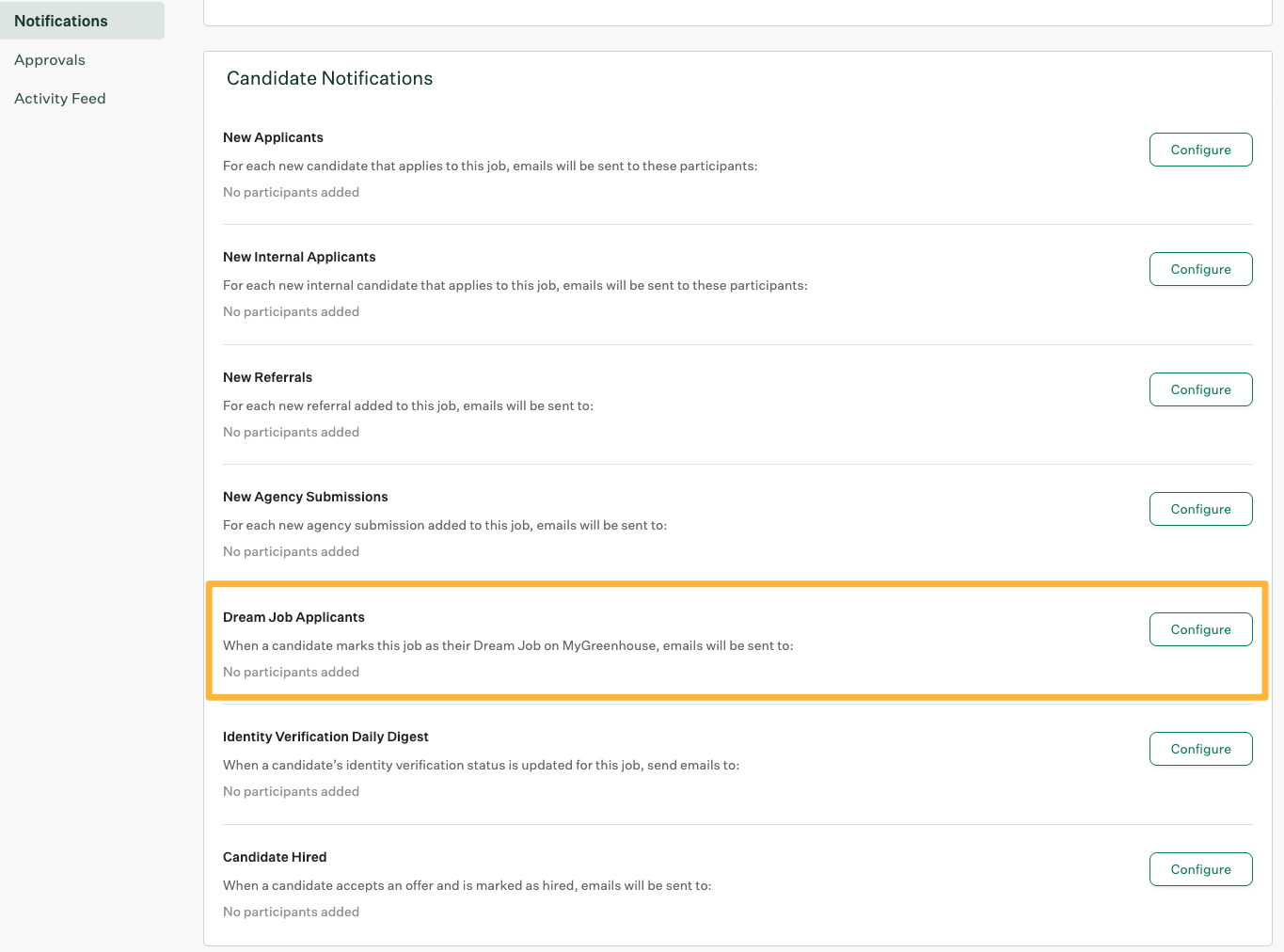This screenshot has height=952, width=1284.
Task: Click Configure for New Referrals
Action: (1200, 389)
